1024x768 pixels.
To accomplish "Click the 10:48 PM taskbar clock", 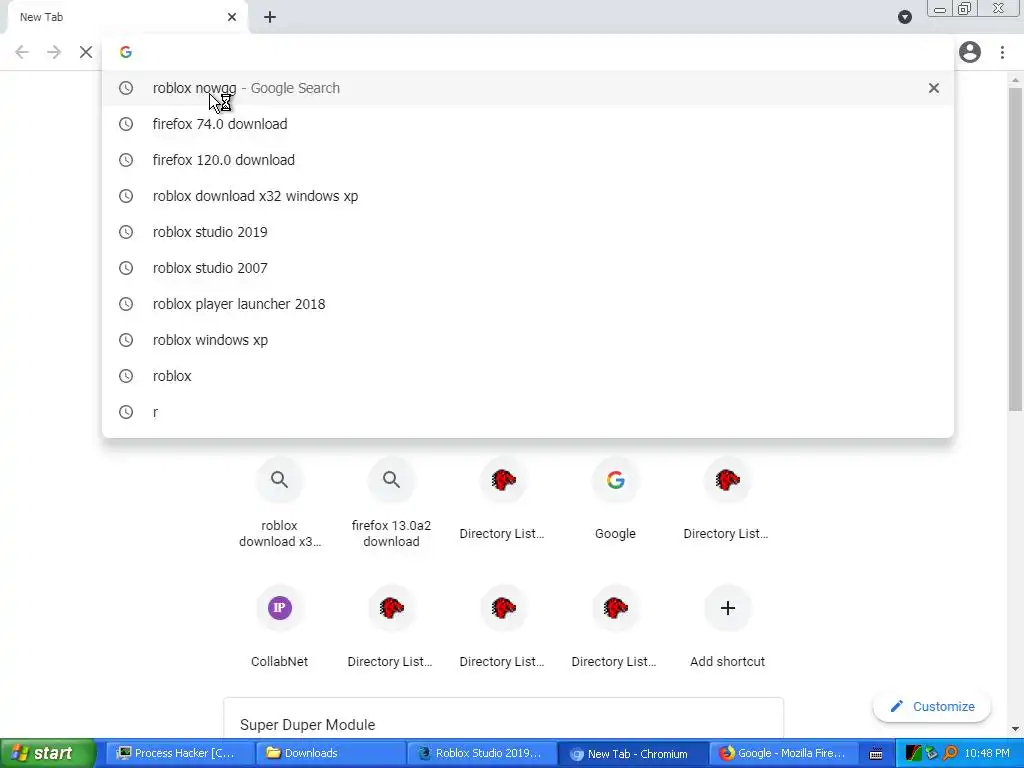I will click(x=987, y=753).
